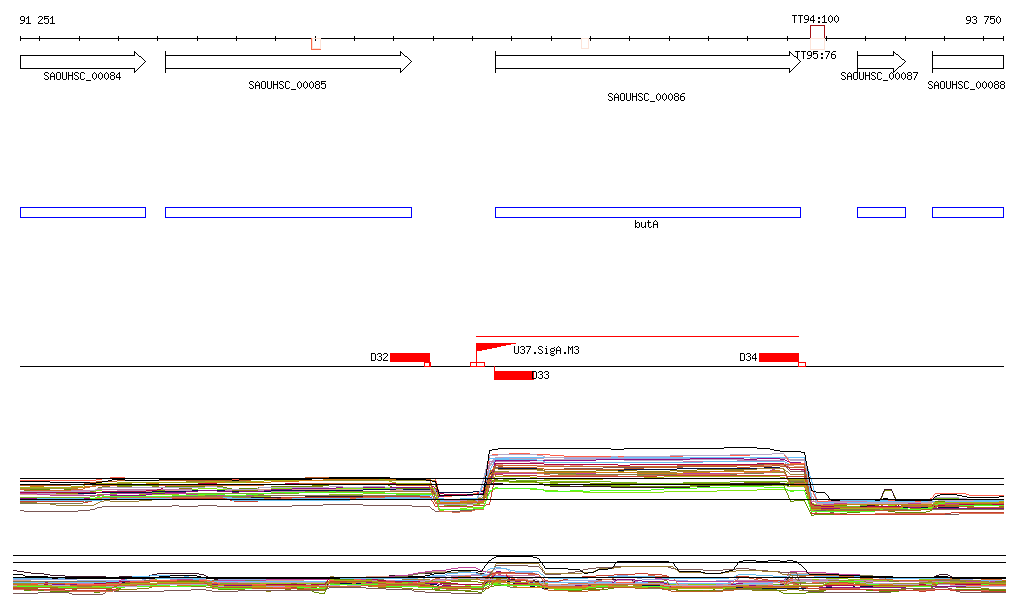This screenshot has width=1024, height=611.
Task: Click the blue box under SAOUHSC_00087
Action: coord(881,212)
